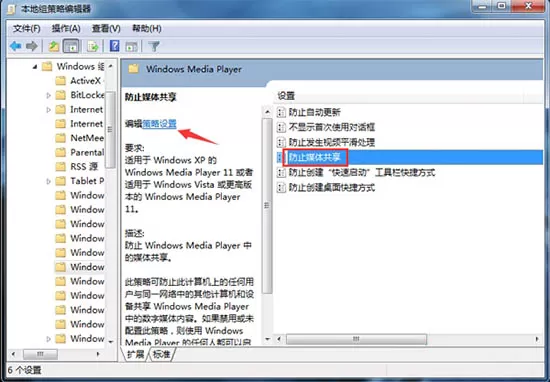Image resolution: width=550 pixels, height=382 pixels.
Task: Switch to the 标准 tab
Action: click(x=161, y=354)
